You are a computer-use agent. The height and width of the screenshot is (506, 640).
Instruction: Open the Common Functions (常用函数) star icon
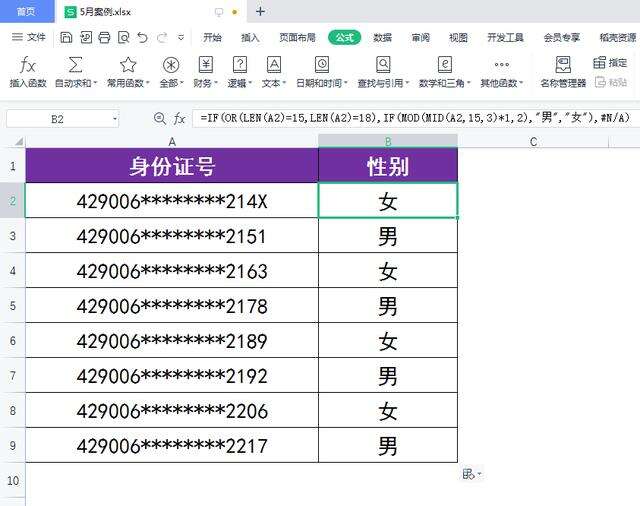pyautogui.click(x=128, y=65)
